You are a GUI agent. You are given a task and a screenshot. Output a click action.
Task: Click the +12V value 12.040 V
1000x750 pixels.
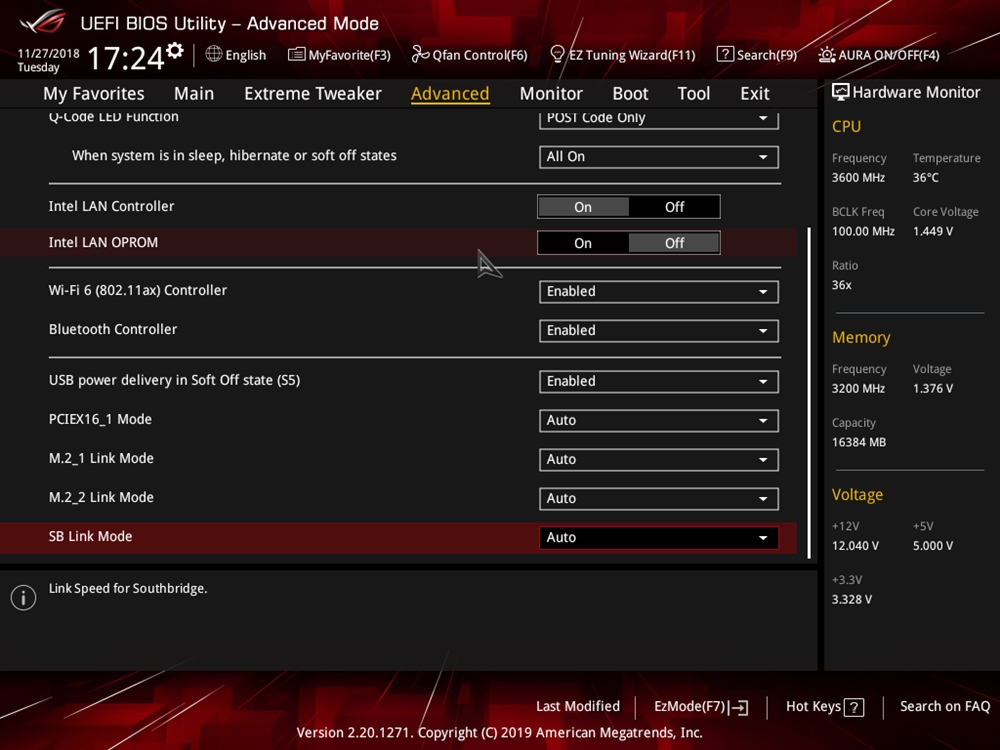(855, 546)
